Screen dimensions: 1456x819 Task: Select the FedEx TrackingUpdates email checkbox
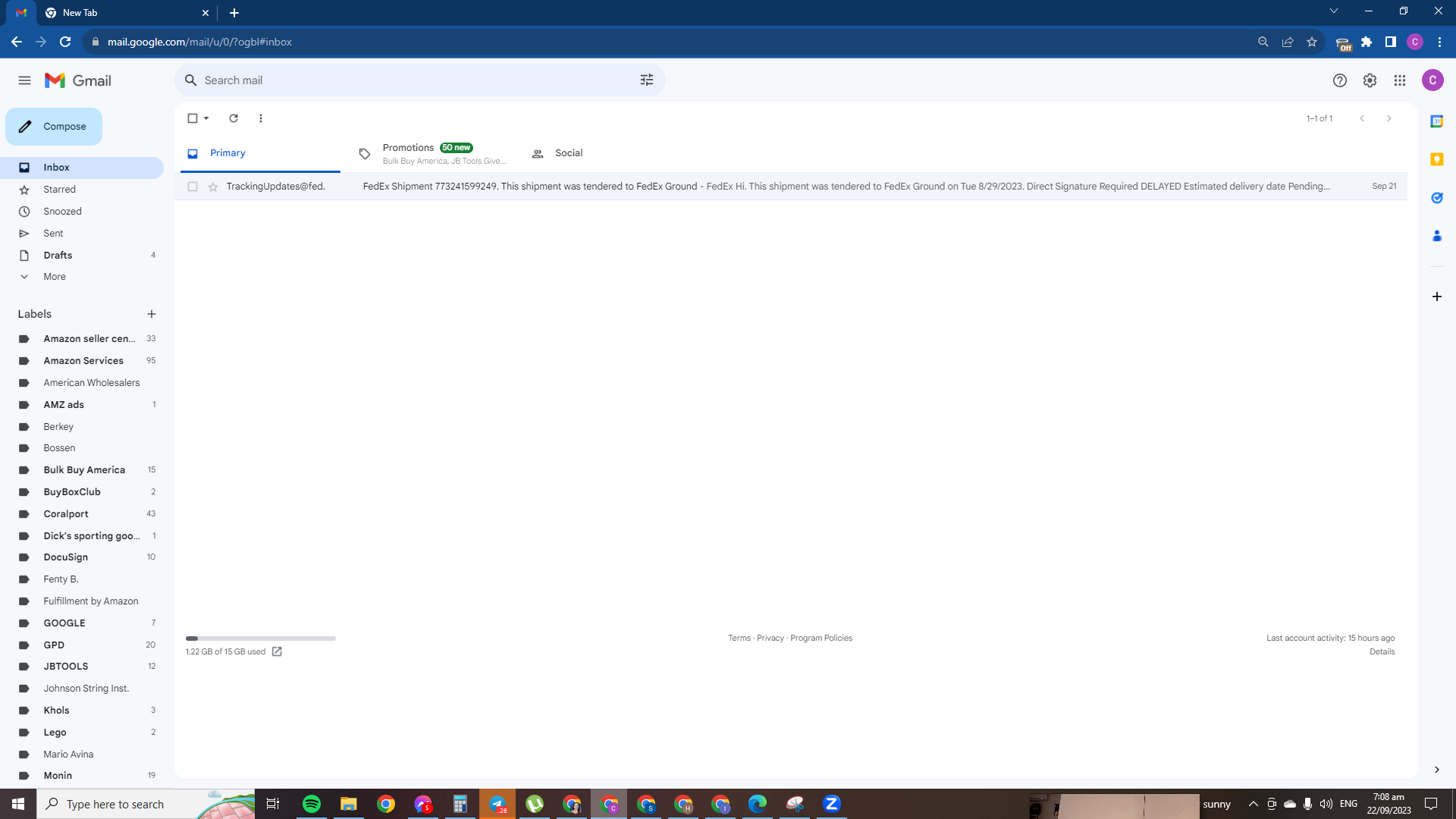(x=193, y=187)
